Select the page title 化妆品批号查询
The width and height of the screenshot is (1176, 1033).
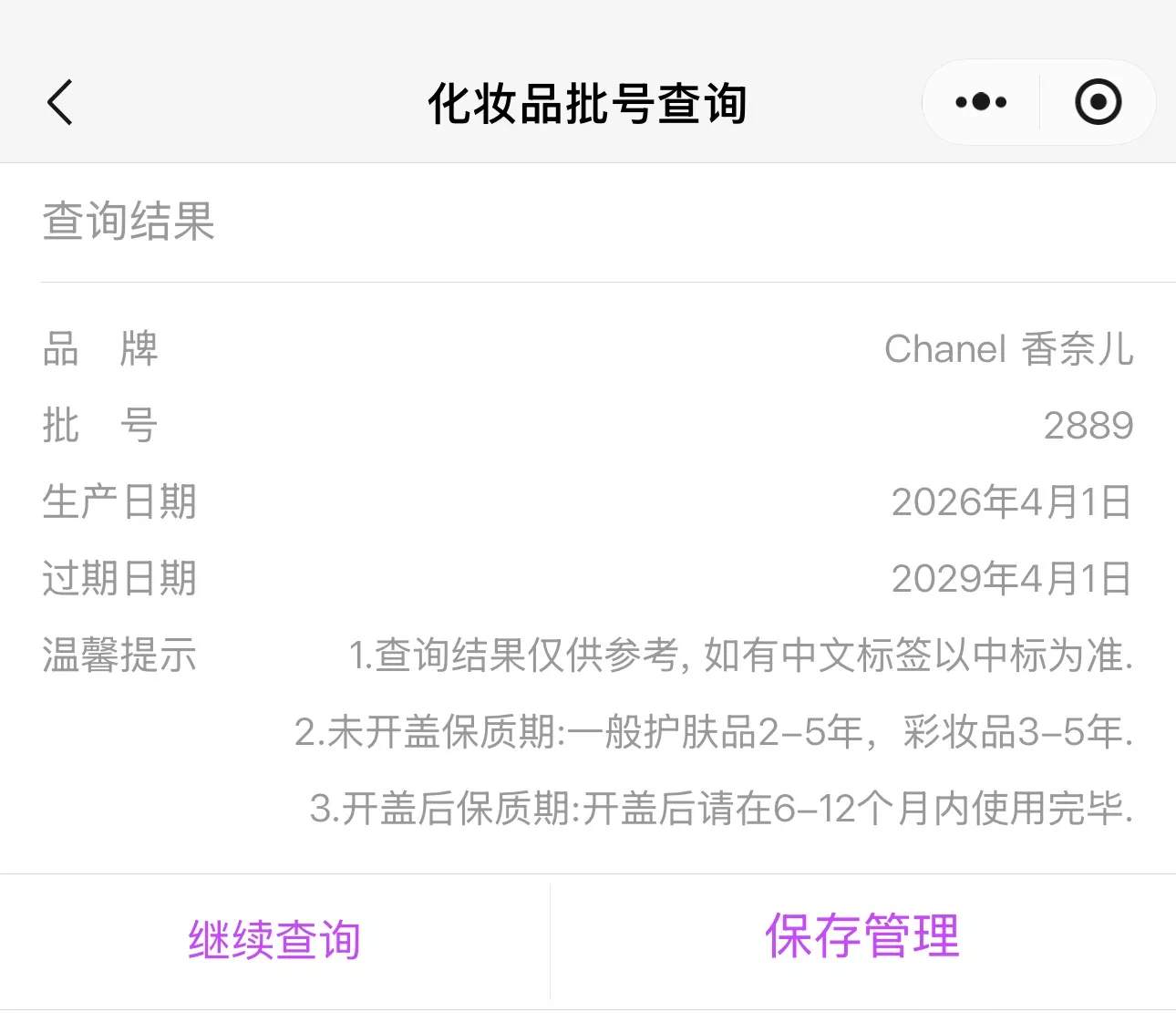(x=588, y=103)
